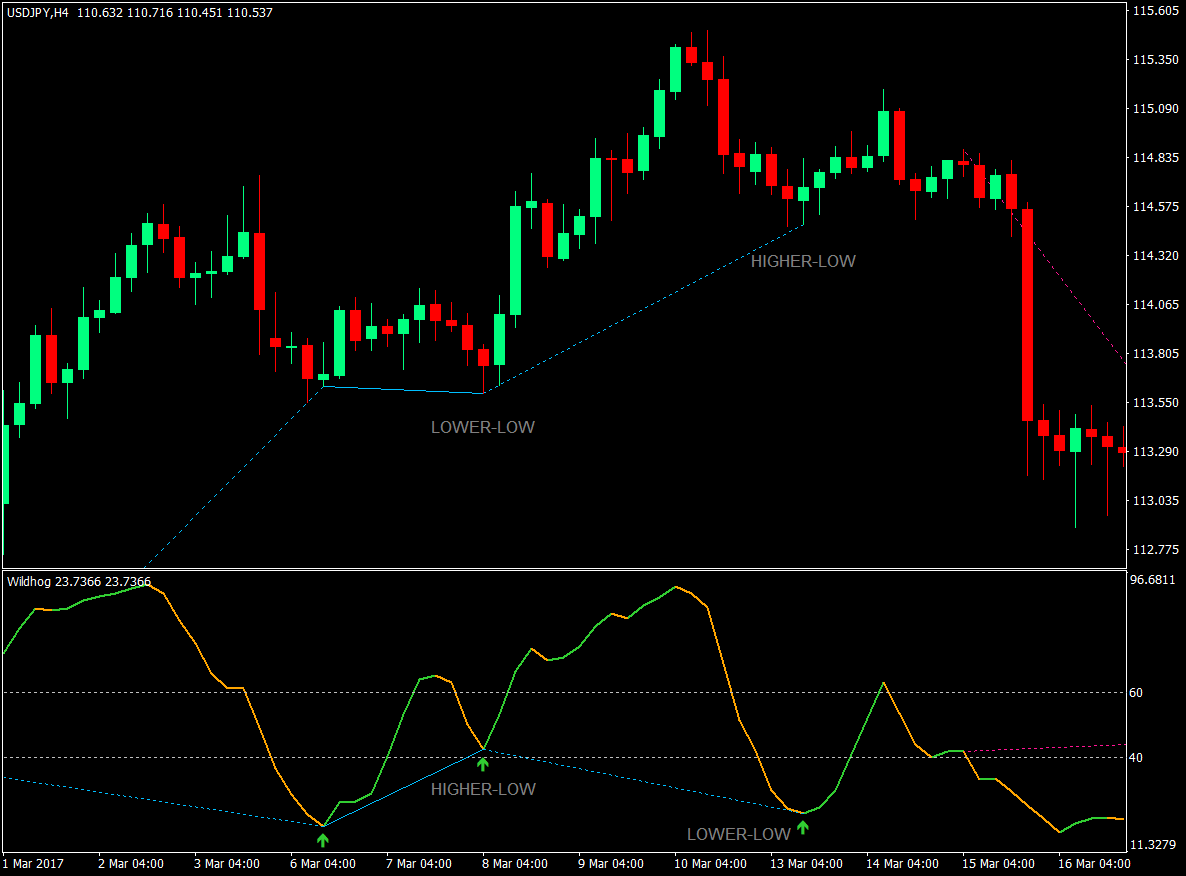This screenshot has height=876, width=1186.
Task: Click the HIGHER-LOW text label on the price chart
Action: point(805,261)
